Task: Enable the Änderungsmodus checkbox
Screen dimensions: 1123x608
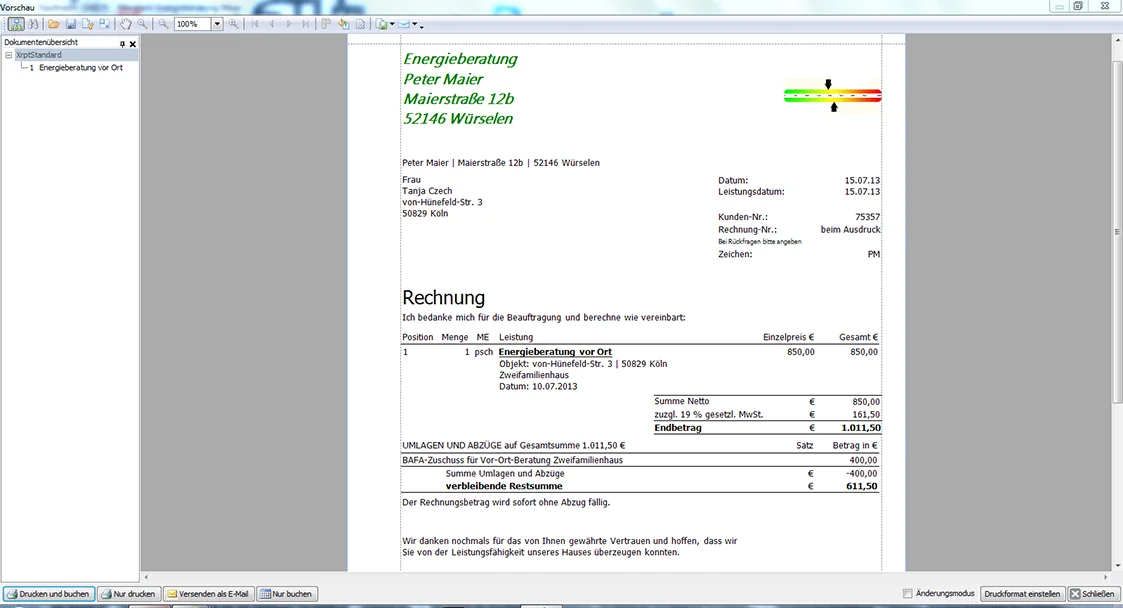Action: click(x=907, y=594)
